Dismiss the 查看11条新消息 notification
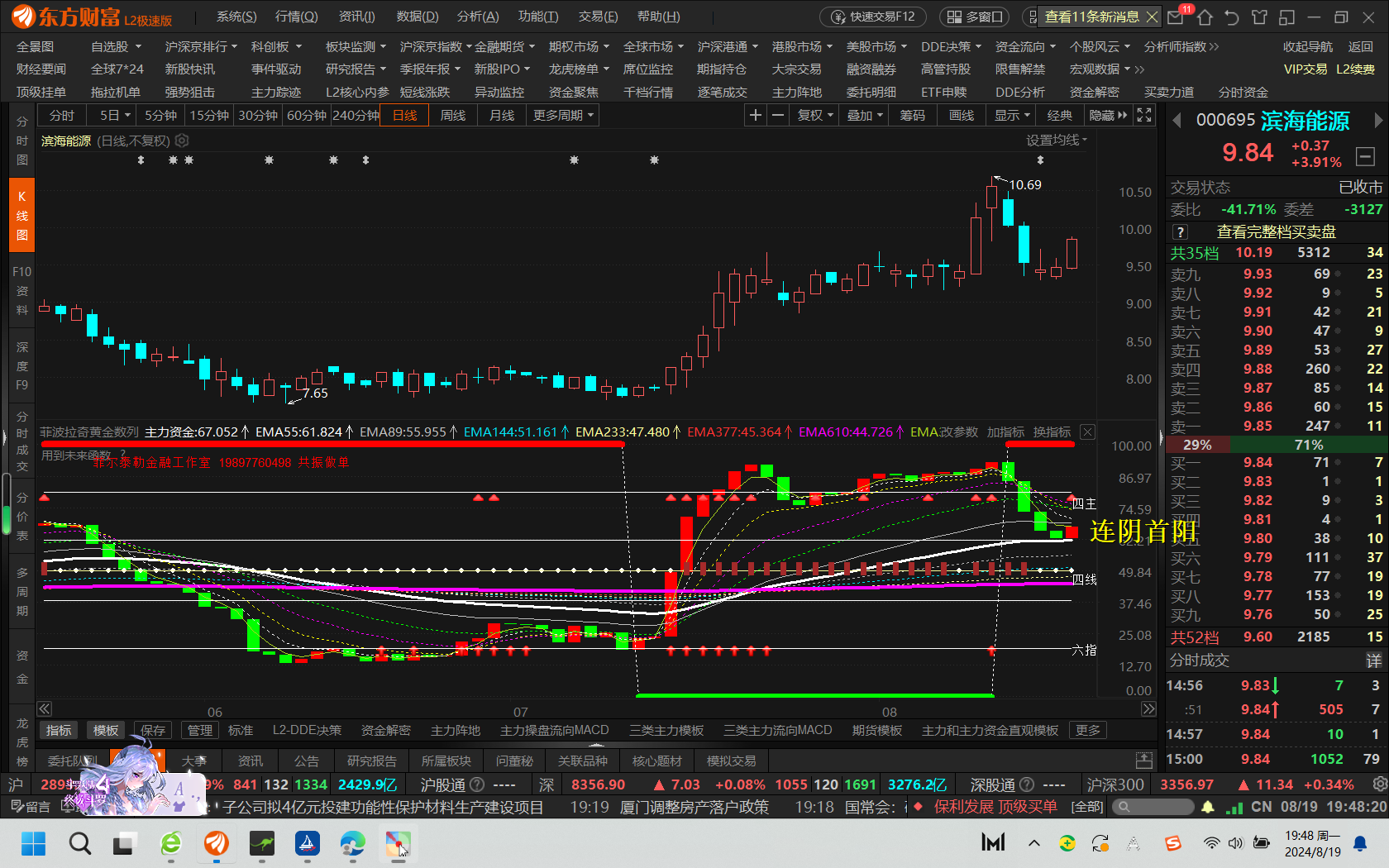 click(1152, 17)
